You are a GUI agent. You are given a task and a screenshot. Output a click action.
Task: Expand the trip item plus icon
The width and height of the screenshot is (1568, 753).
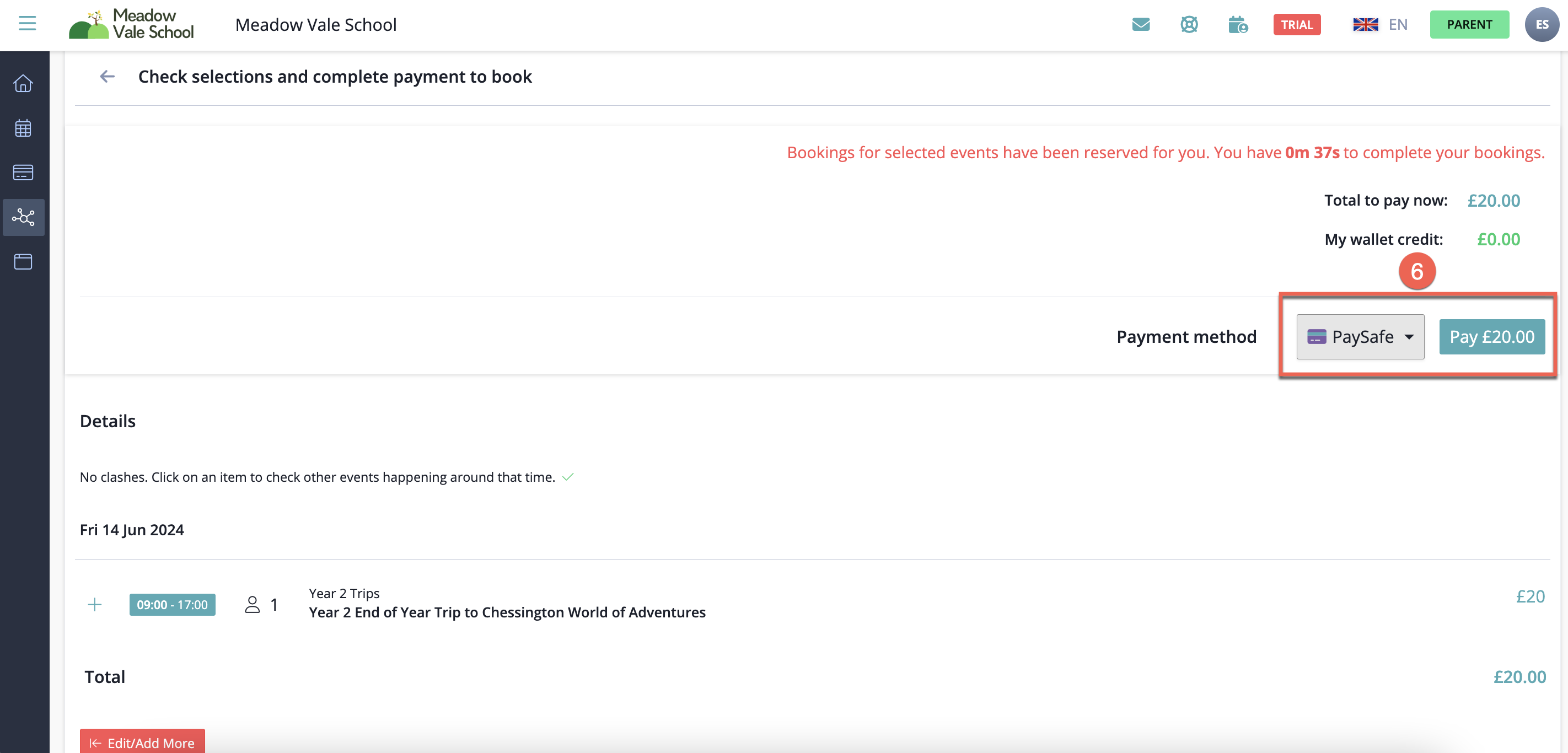pyautogui.click(x=95, y=605)
